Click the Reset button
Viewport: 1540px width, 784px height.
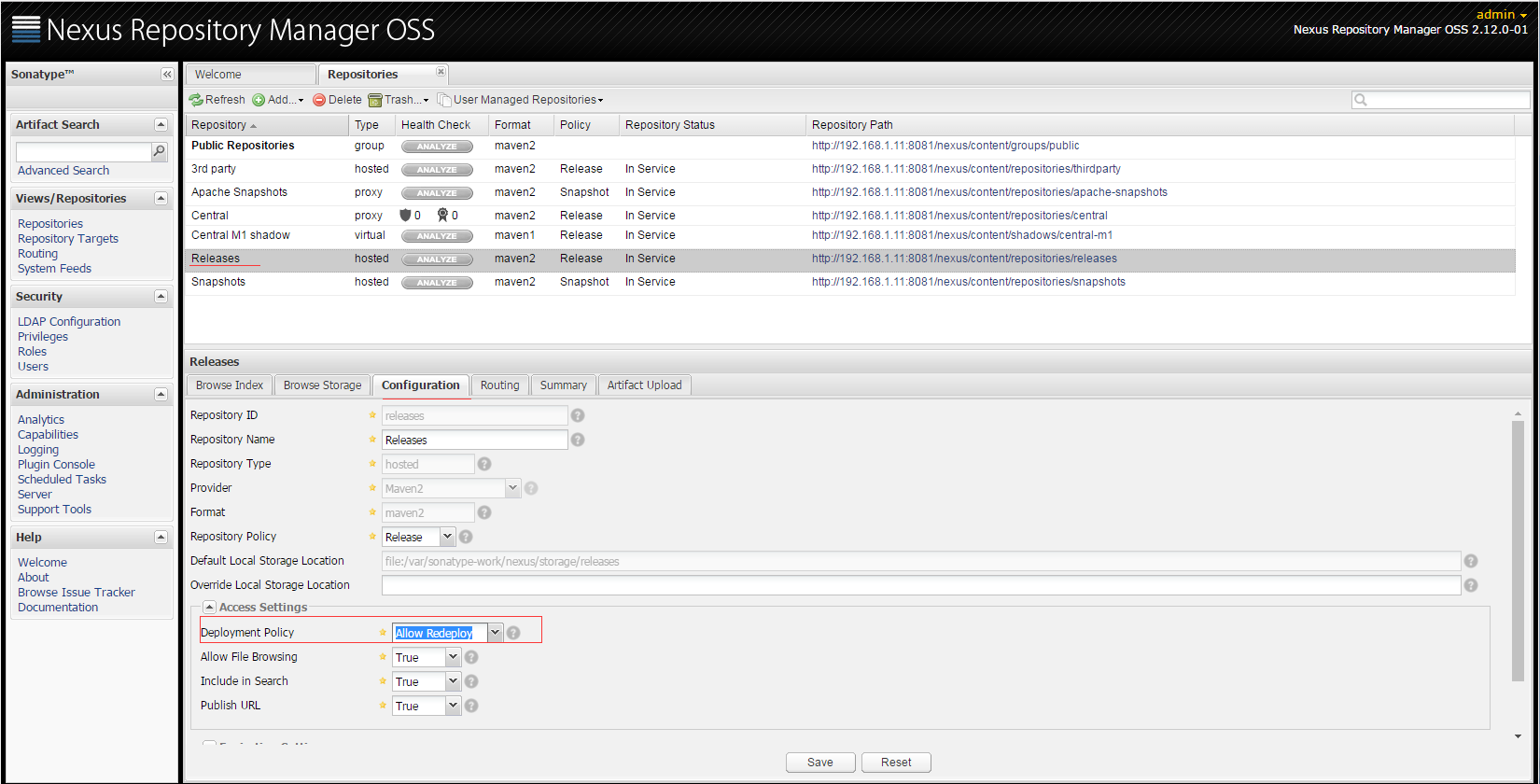[896, 763]
